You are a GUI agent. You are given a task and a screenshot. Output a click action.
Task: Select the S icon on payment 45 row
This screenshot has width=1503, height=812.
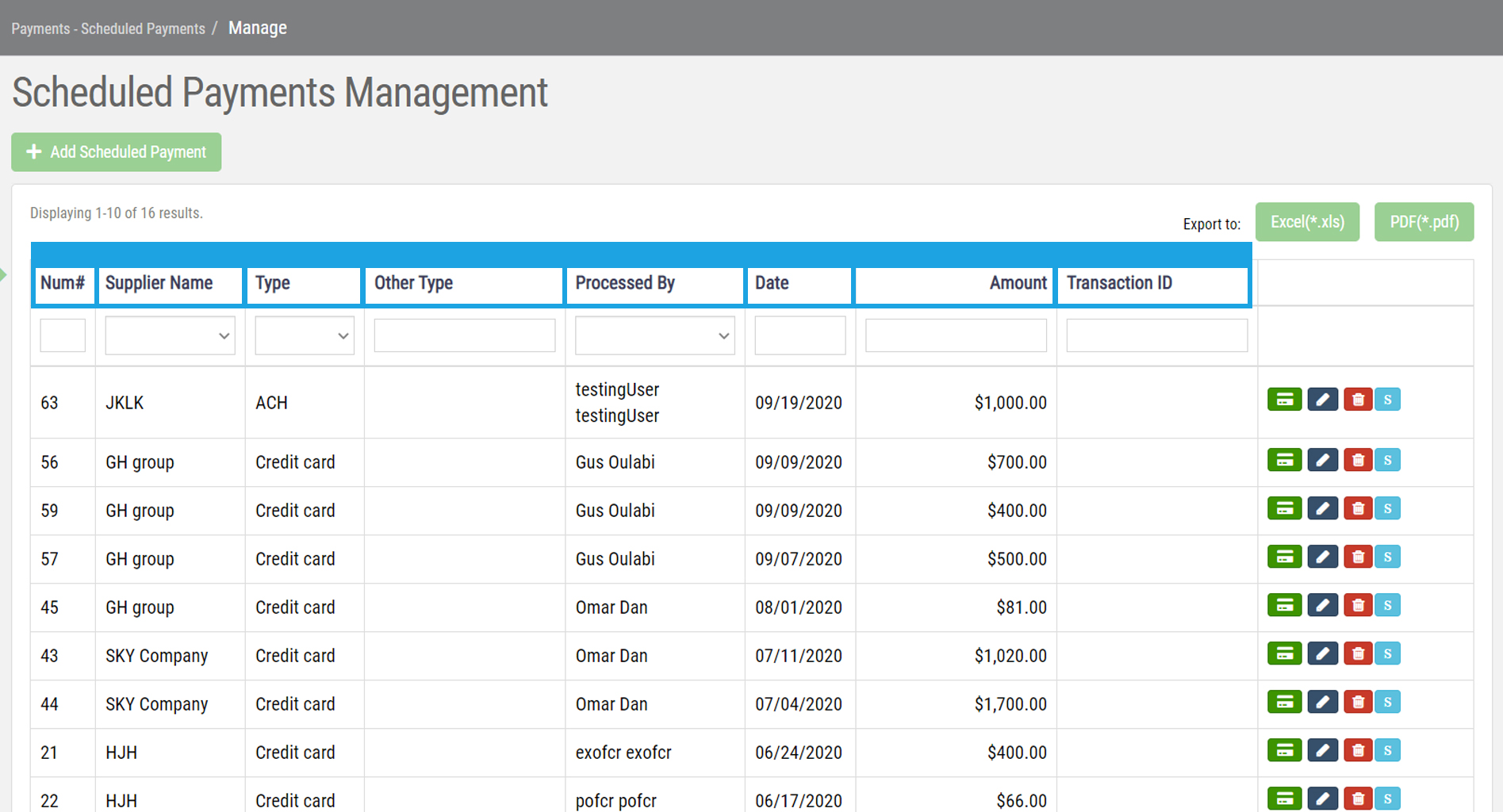pyautogui.click(x=1388, y=605)
